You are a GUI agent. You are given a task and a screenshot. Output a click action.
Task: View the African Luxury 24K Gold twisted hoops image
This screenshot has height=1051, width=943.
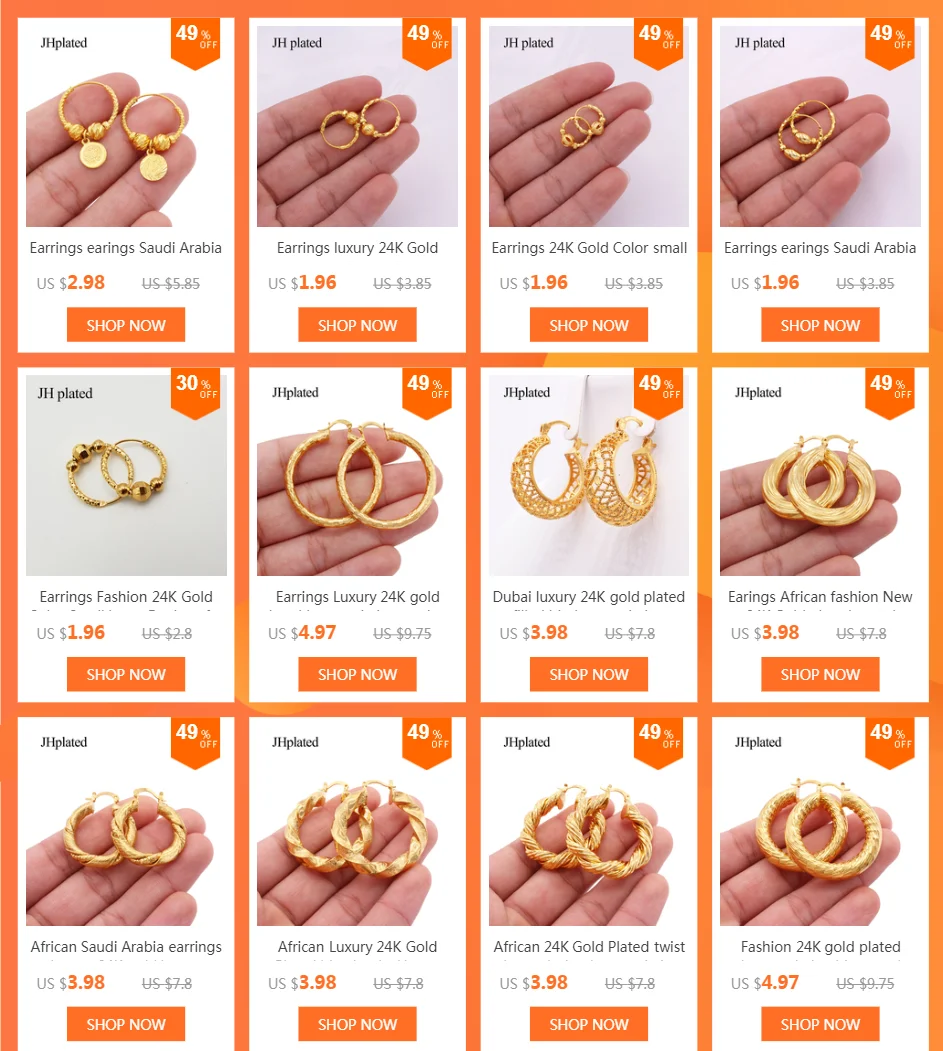click(357, 825)
